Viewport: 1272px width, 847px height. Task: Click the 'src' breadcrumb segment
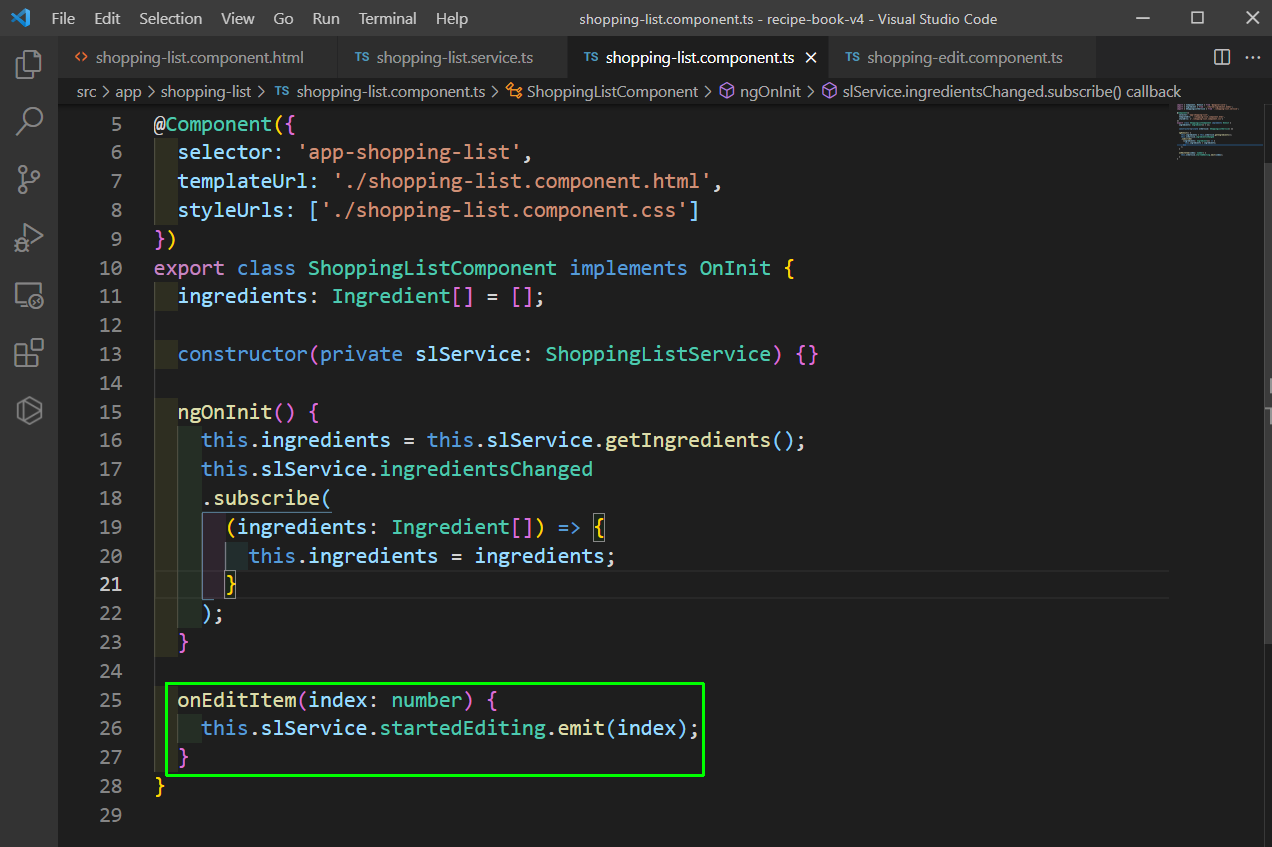click(87, 91)
